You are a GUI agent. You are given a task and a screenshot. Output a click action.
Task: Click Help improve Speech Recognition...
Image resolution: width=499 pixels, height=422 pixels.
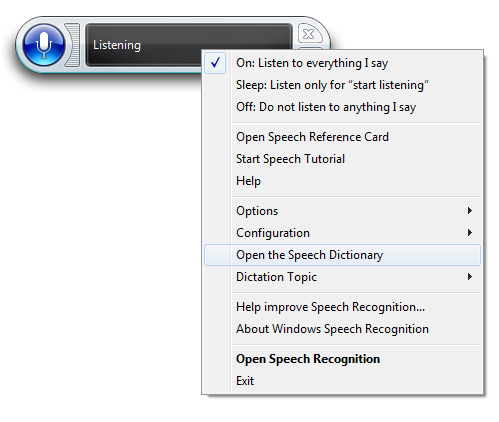point(342,307)
